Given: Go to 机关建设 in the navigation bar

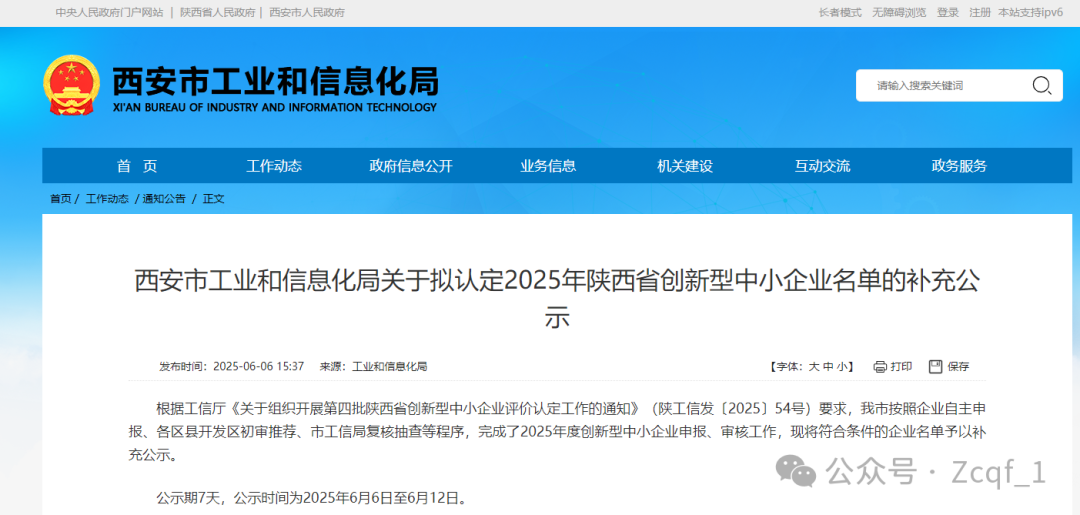Looking at the screenshot, I should tap(685, 166).
